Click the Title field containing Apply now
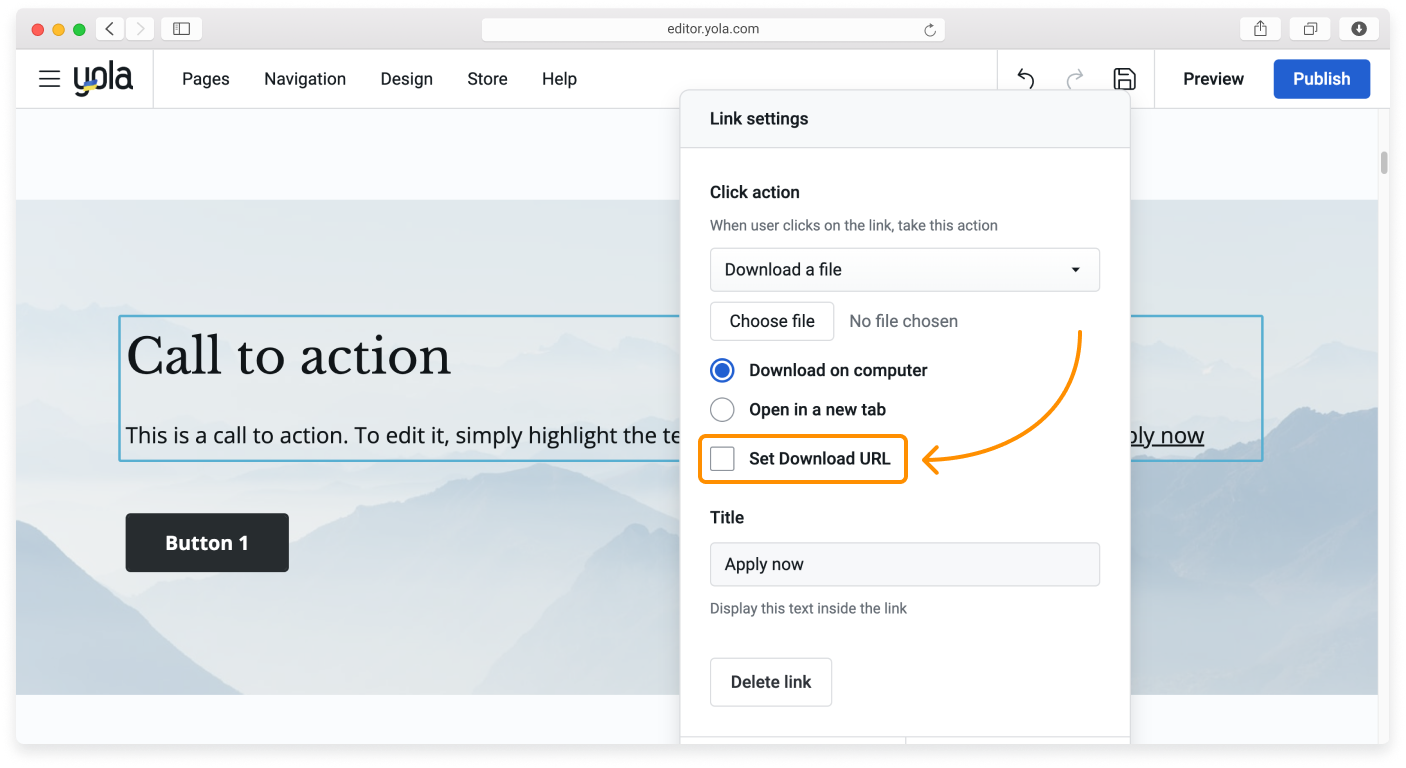This screenshot has width=1406, height=768. 904,564
